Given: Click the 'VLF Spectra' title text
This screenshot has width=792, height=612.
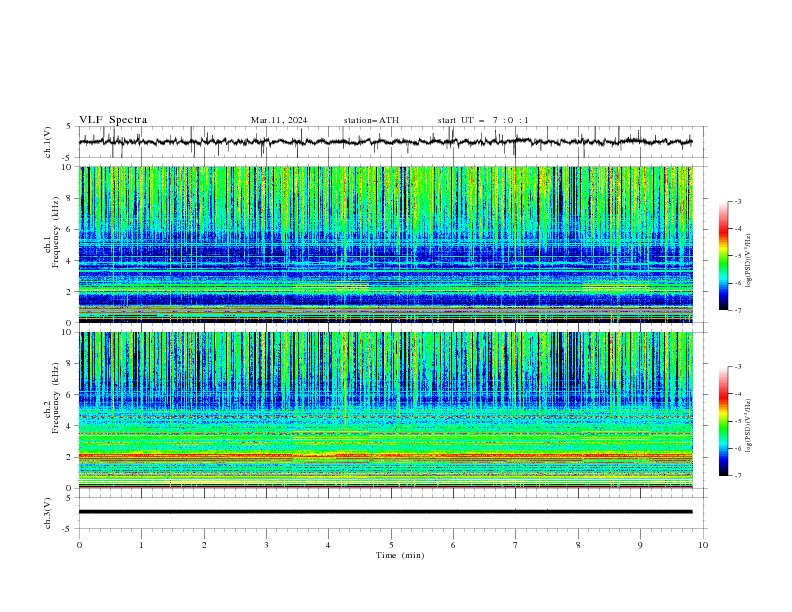Looking at the screenshot, I should 113,120.
